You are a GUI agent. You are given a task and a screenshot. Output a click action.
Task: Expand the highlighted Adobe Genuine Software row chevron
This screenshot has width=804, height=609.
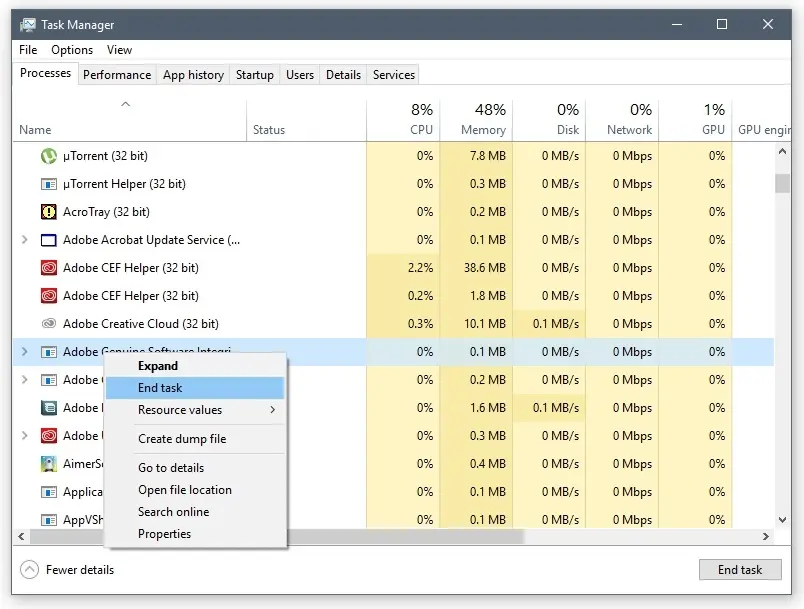pyautogui.click(x=24, y=352)
